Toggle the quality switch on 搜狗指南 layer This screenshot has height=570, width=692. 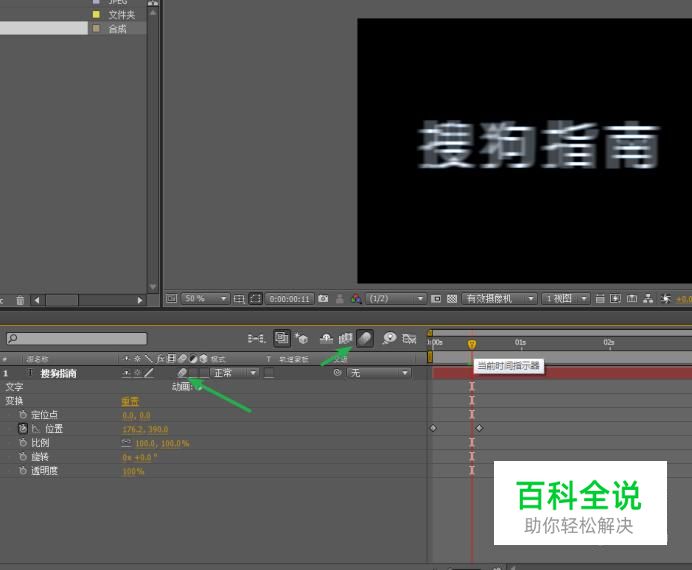click(x=149, y=373)
